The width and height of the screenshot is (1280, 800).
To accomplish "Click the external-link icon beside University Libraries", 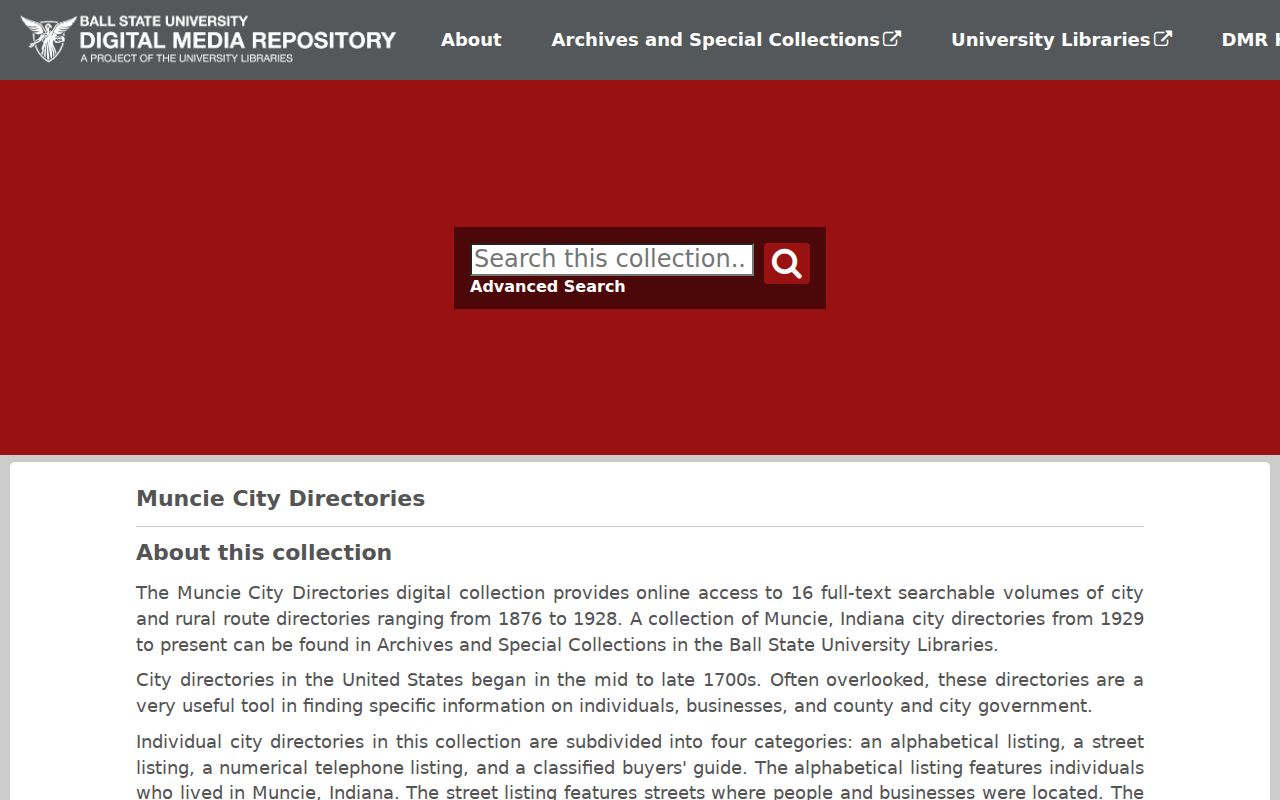I will pos(1163,39).
